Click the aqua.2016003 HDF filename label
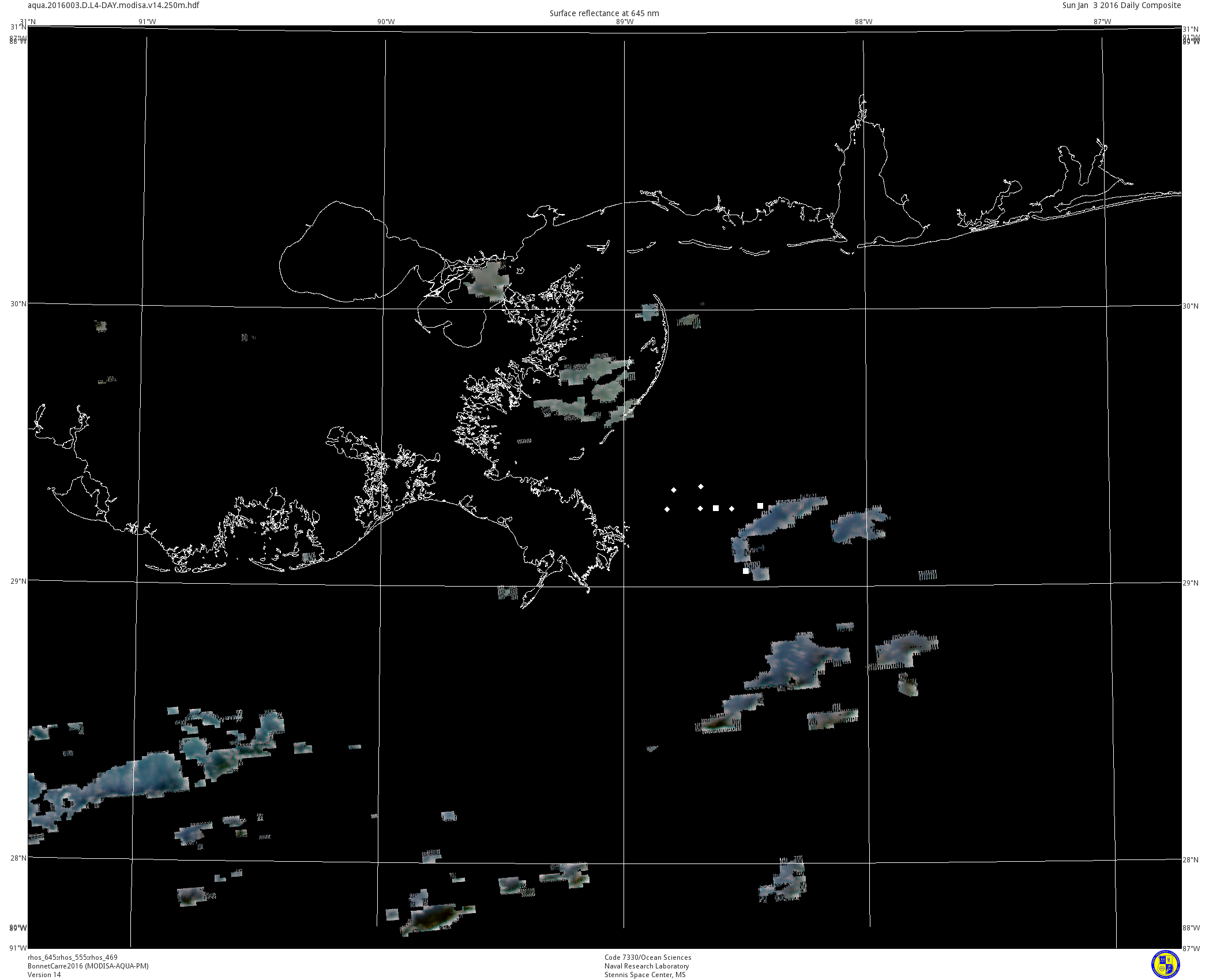 [x=114, y=5]
